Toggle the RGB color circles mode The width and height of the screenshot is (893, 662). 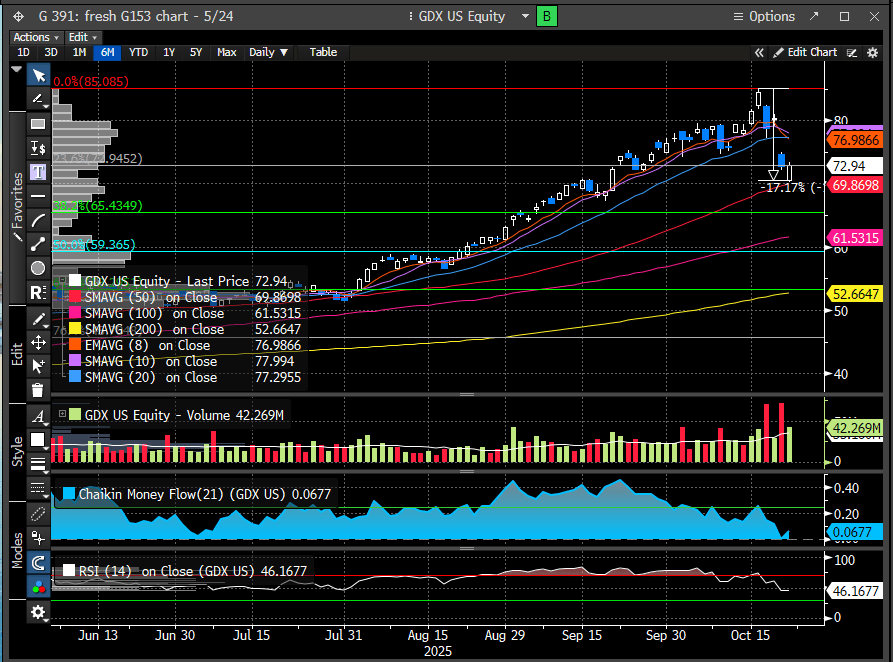tap(38, 587)
